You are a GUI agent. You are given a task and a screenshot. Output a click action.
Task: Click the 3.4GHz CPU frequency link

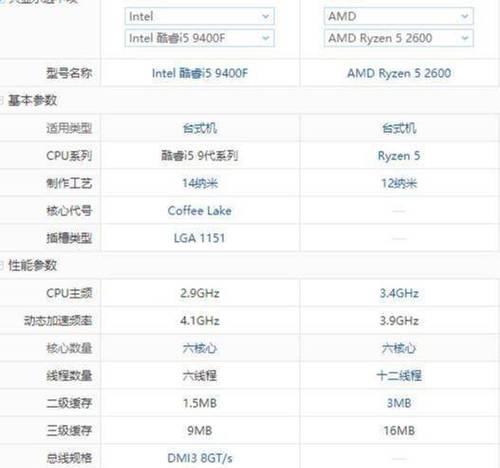pos(399,293)
